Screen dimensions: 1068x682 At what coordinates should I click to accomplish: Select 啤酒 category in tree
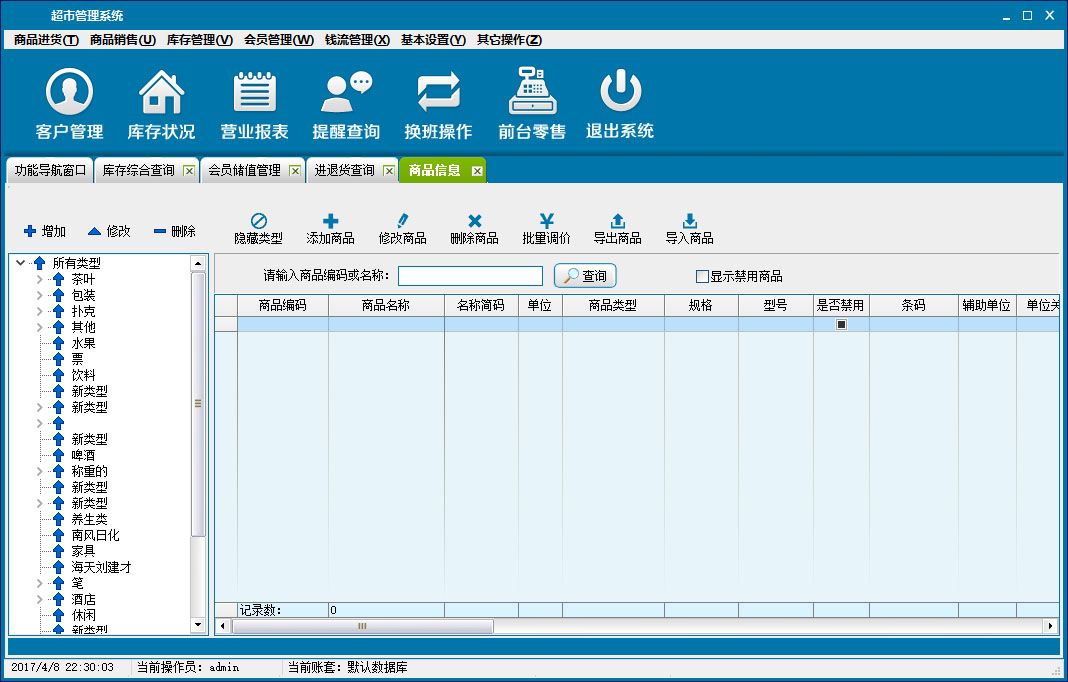[x=83, y=455]
